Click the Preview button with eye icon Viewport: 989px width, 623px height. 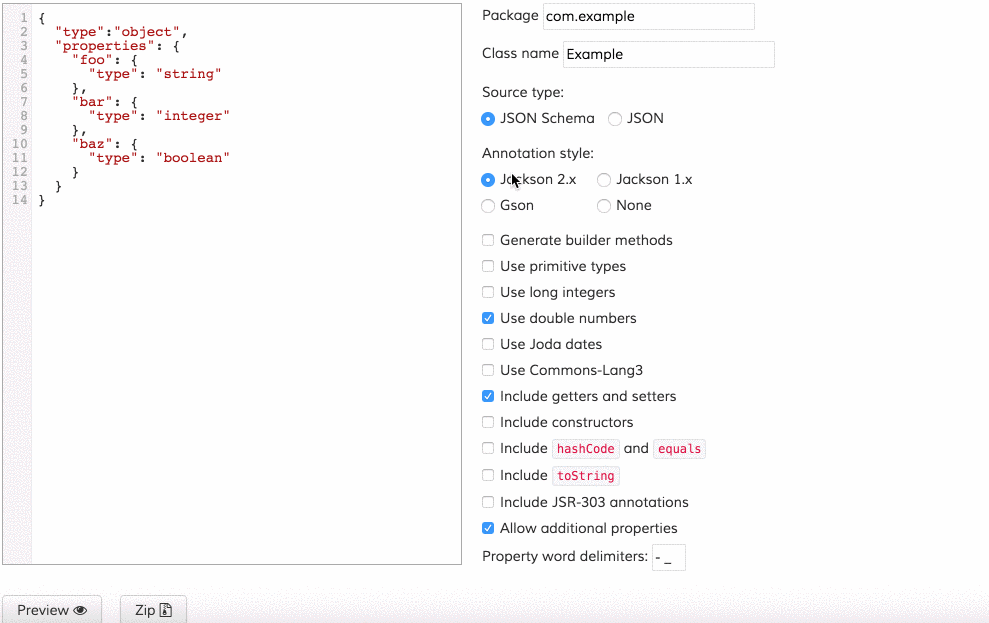pos(52,610)
